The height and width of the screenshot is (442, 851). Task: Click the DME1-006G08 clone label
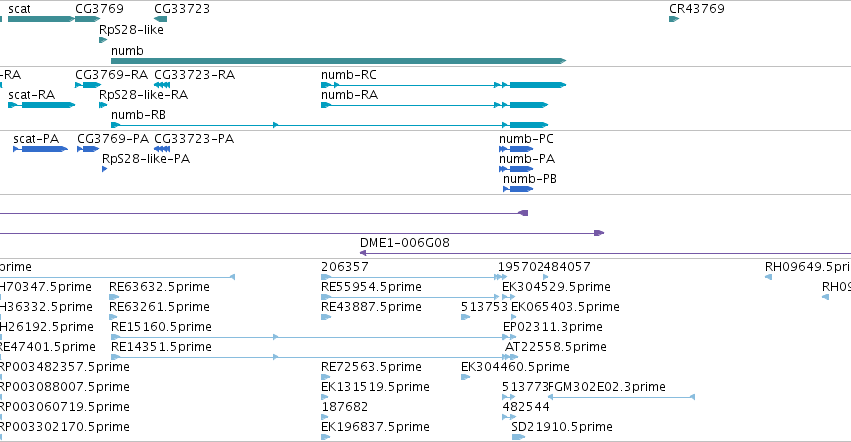[x=405, y=243]
